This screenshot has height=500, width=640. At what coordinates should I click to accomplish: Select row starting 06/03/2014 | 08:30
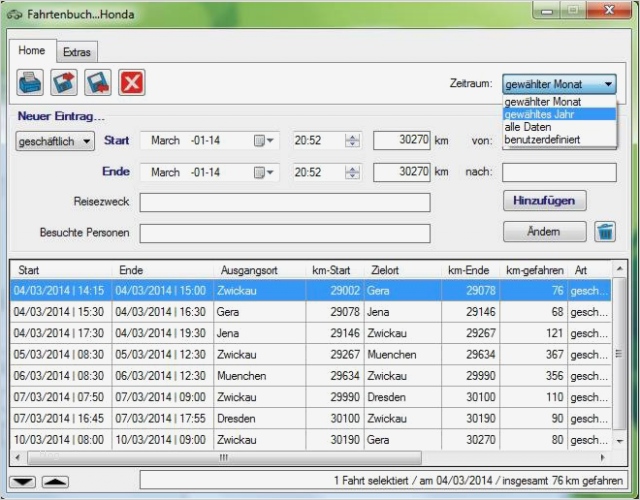coord(311,376)
